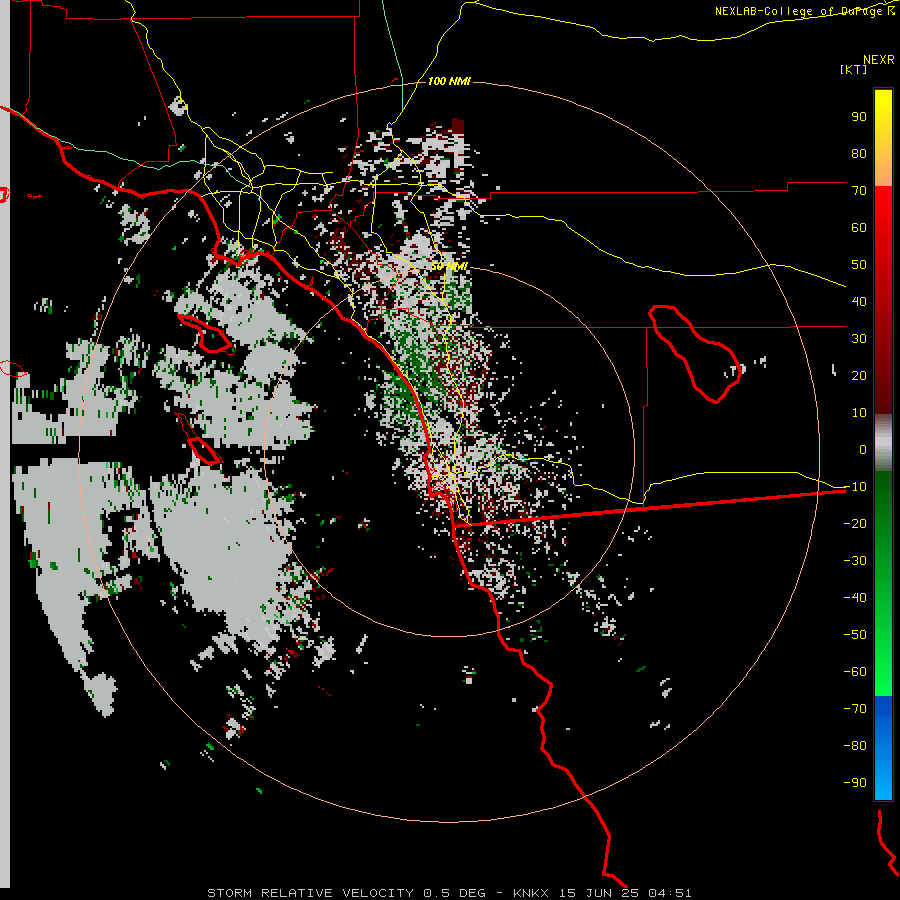Viewport: 900px width, 900px height.
Task: Click the [KT] units label
Action: 854,69
